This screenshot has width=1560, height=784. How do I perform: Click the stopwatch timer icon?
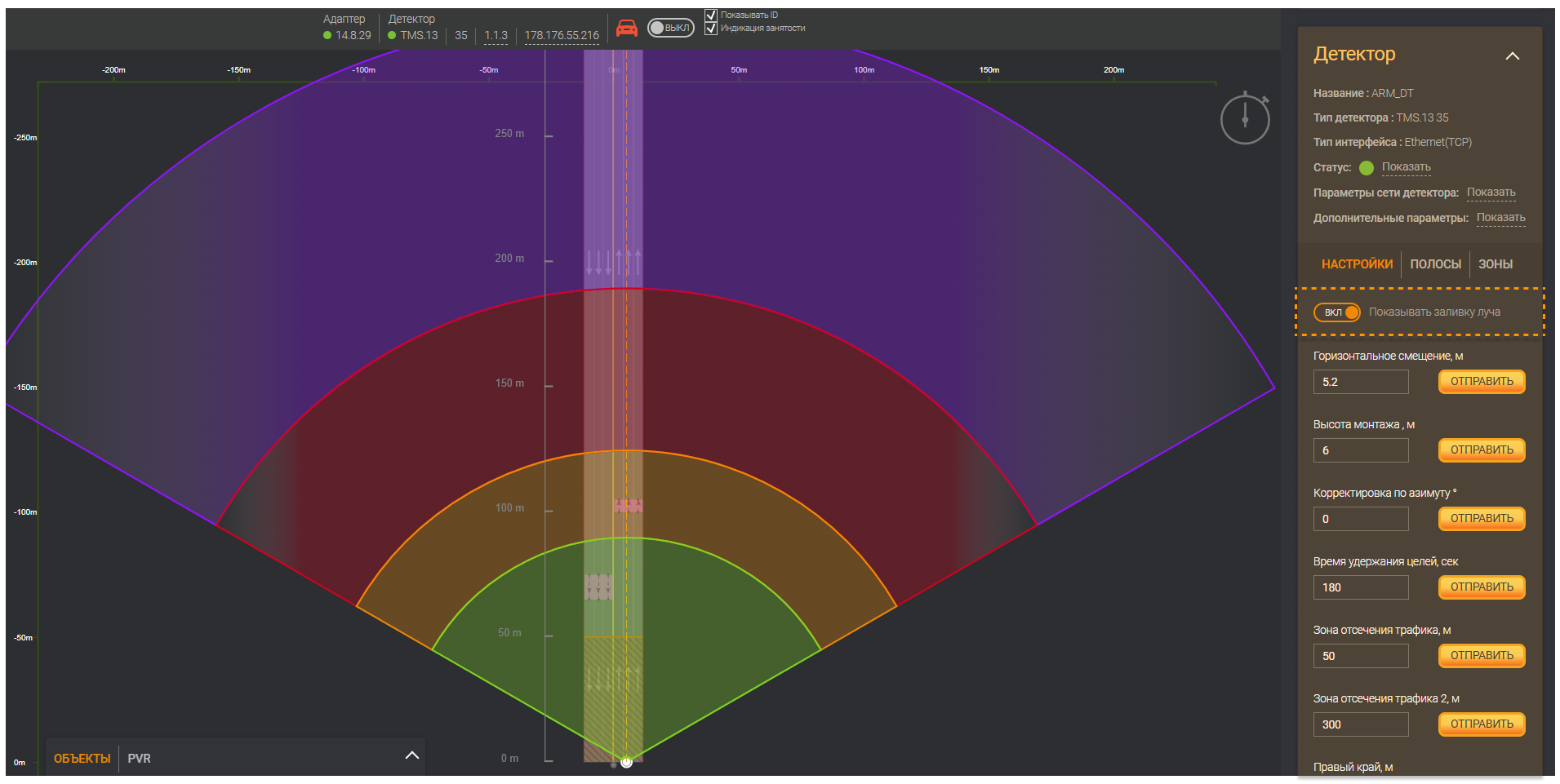pos(1245,118)
